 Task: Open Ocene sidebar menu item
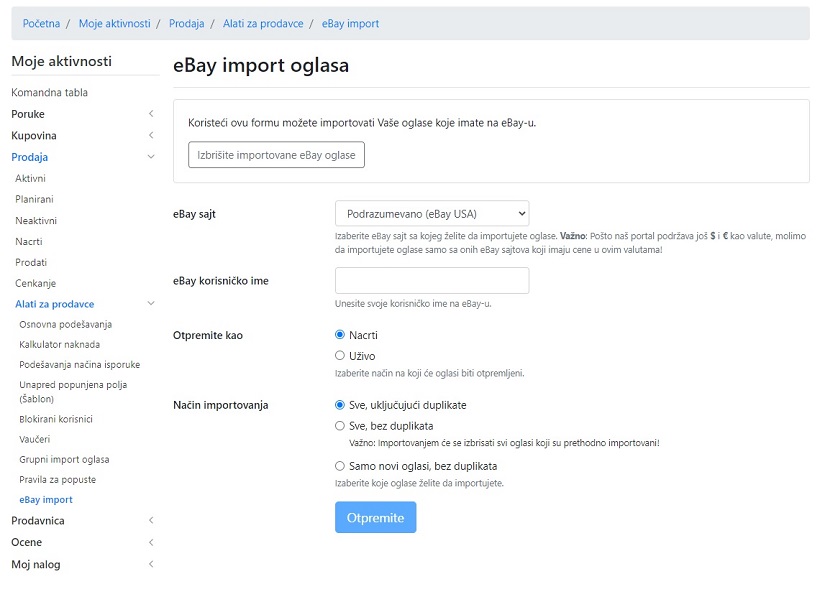click(x=26, y=542)
